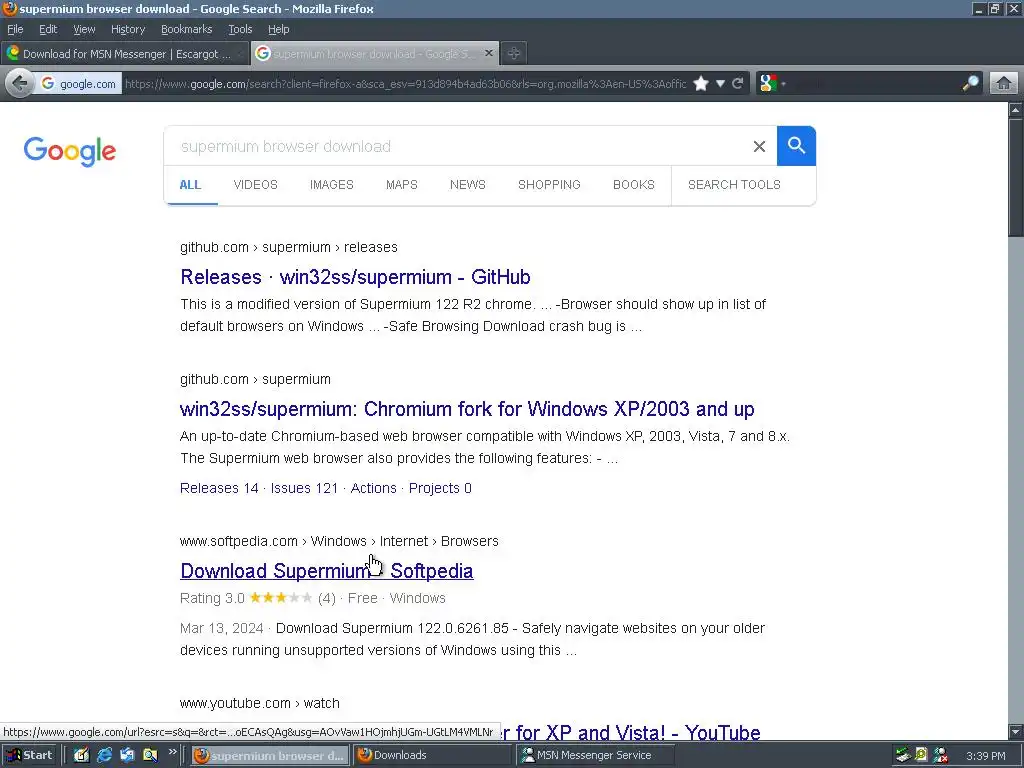1024x768 pixels.
Task: Open the Tools menu
Action: 240,29
